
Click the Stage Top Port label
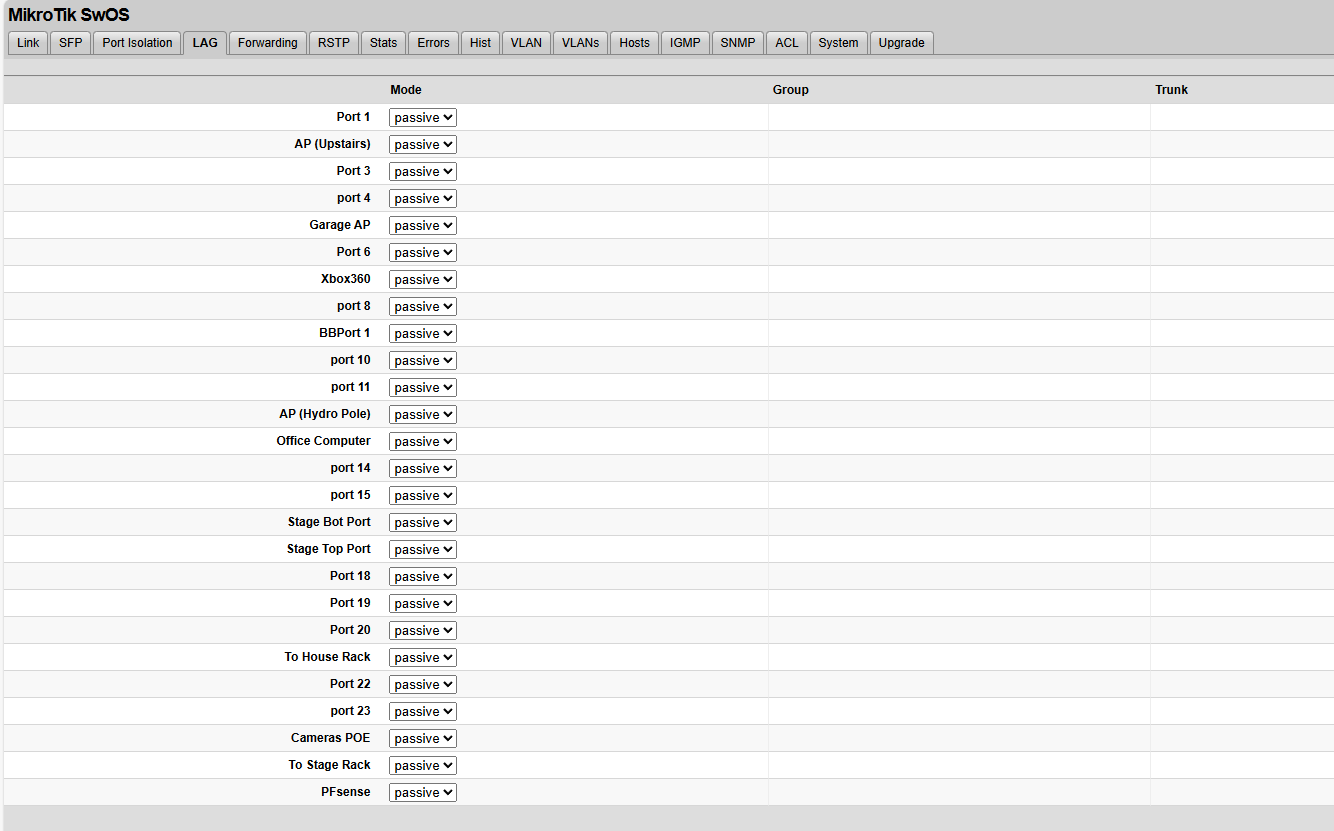click(x=328, y=549)
